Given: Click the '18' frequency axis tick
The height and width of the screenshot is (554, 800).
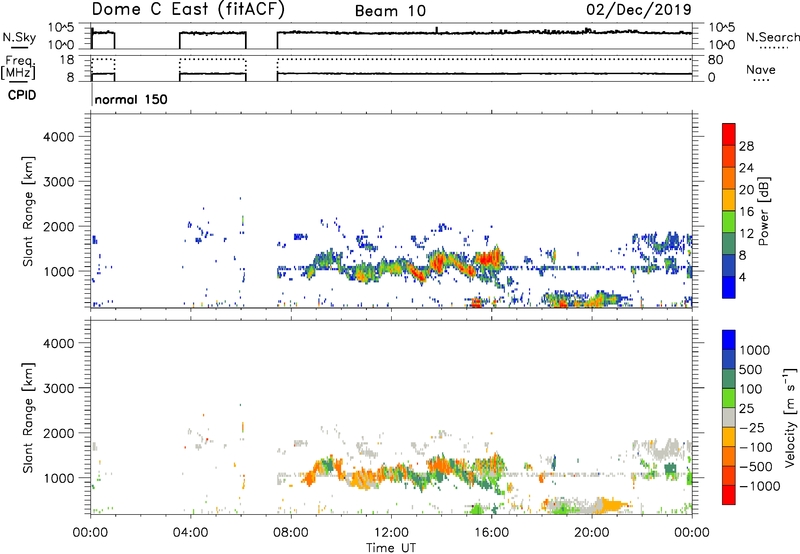Looking at the screenshot, I should (67, 60).
